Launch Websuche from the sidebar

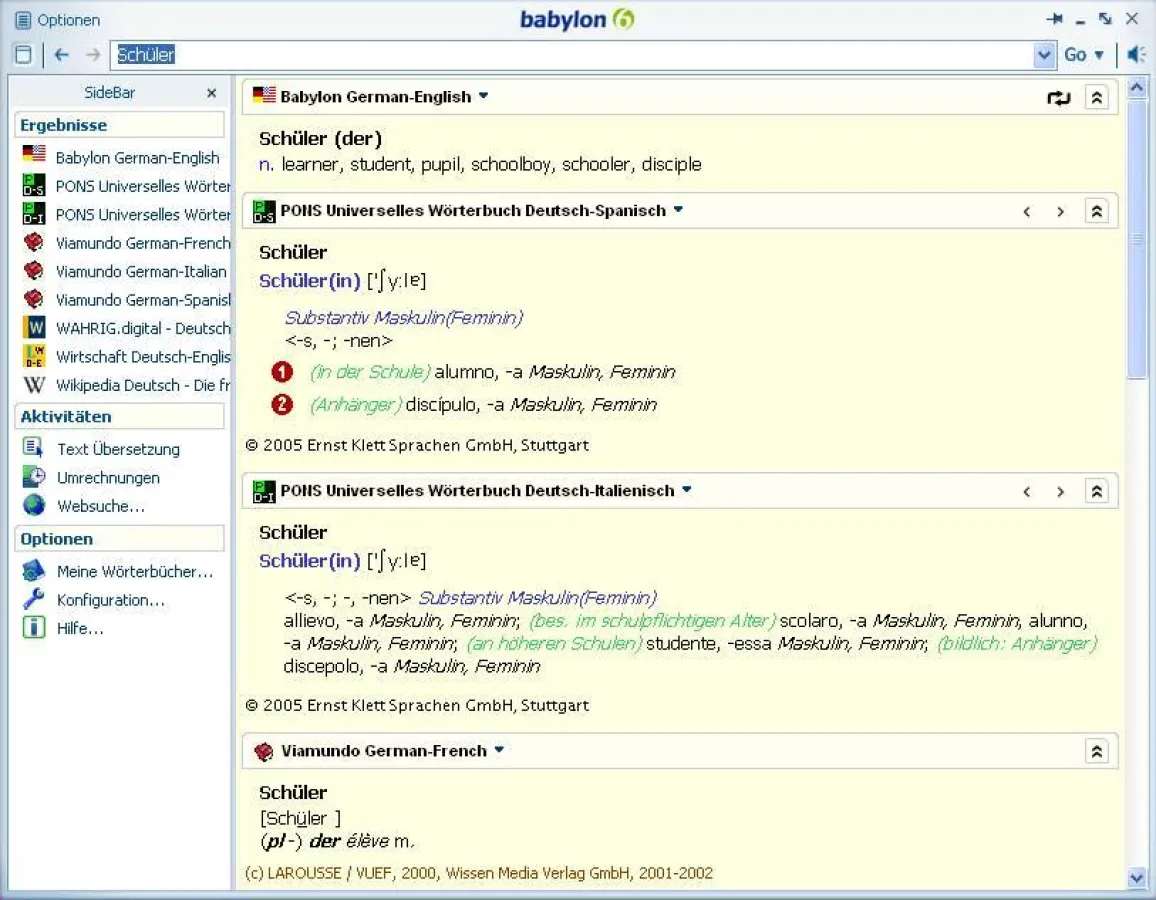(100, 506)
